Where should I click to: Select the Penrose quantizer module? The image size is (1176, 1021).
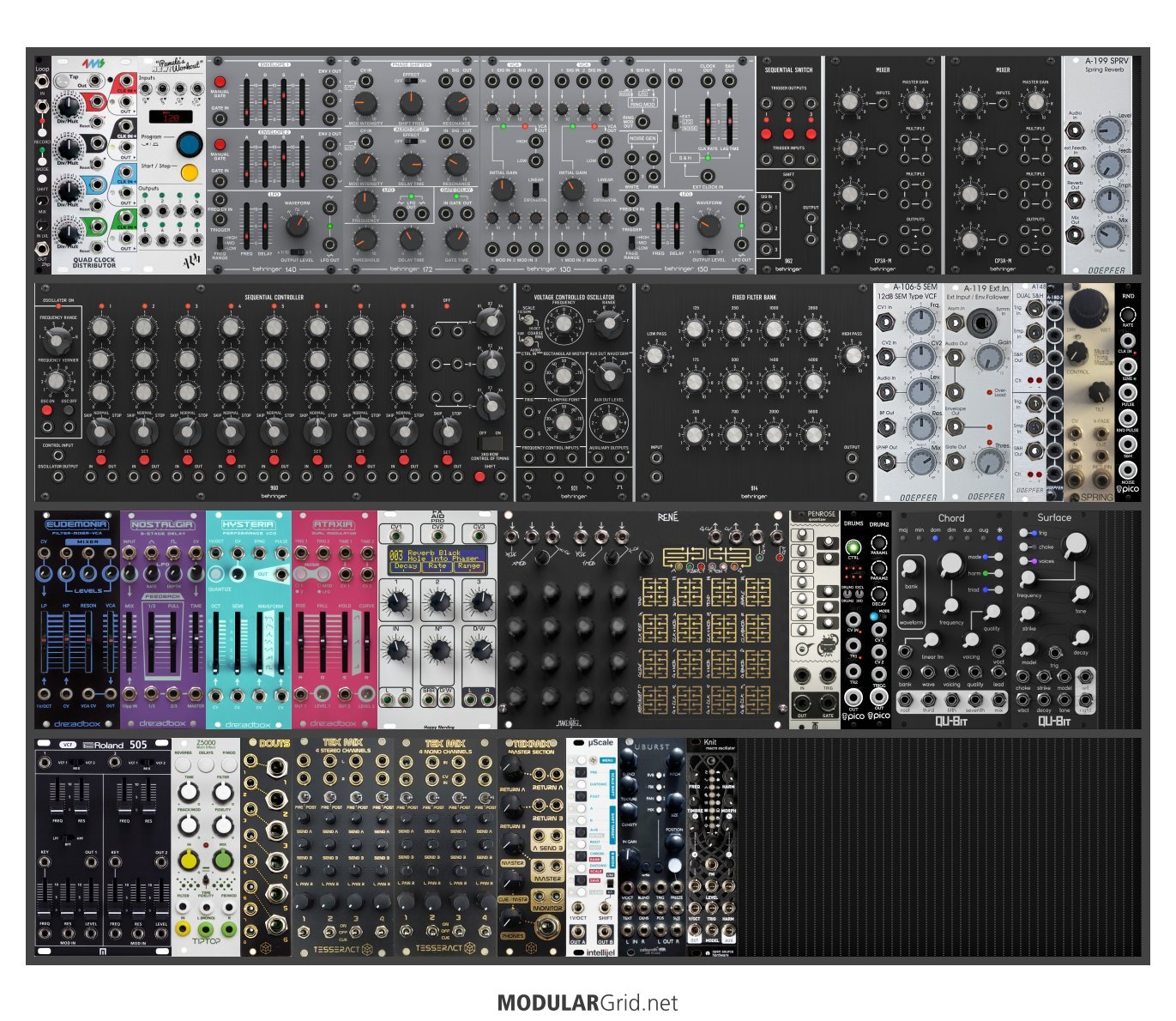pyautogui.click(x=815, y=619)
